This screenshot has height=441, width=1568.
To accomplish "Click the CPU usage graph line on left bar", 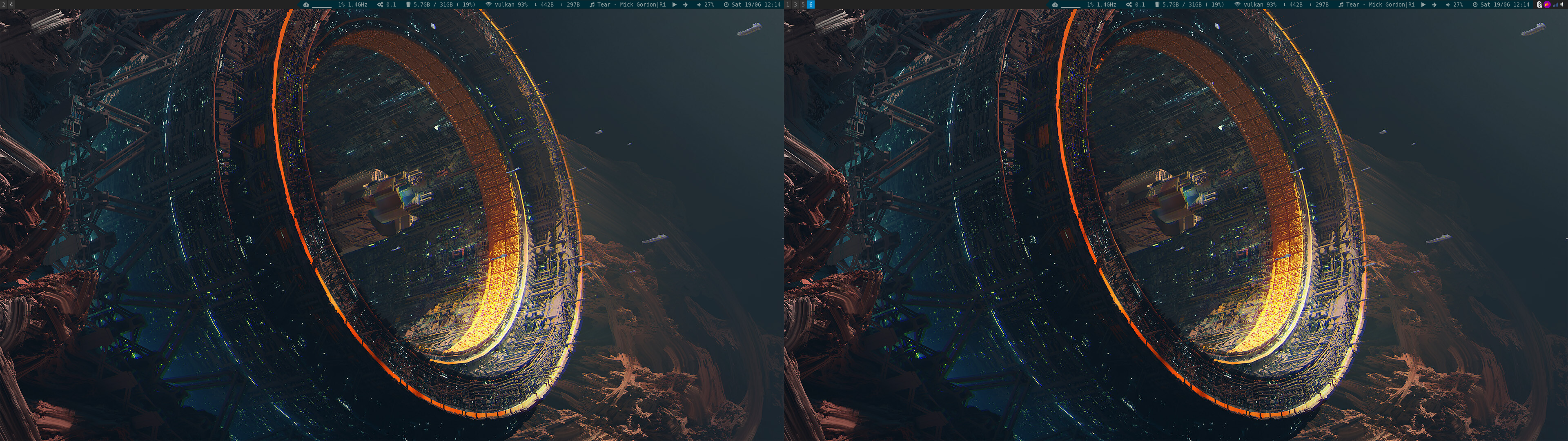I will point(322,7).
